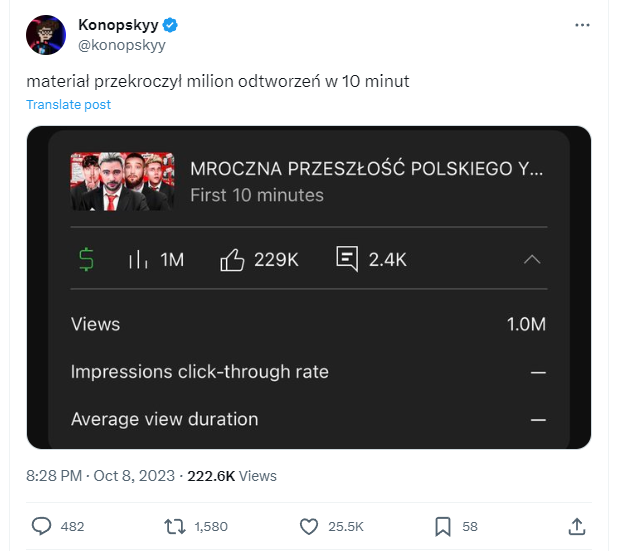The height and width of the screenshot is (551, 629).
Task: Bookmark the post with the bookmark icon
Action: point(443,527)
